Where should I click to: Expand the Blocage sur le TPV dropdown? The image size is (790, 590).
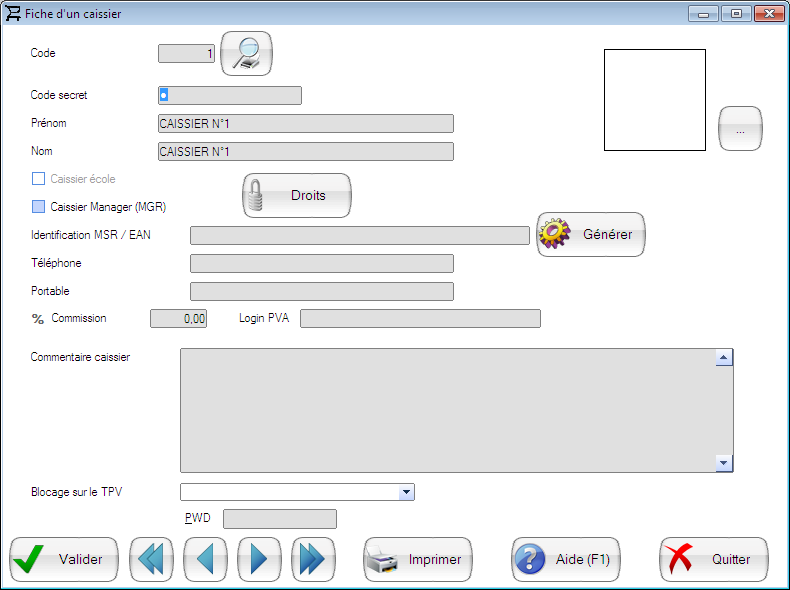coord(406,492)
